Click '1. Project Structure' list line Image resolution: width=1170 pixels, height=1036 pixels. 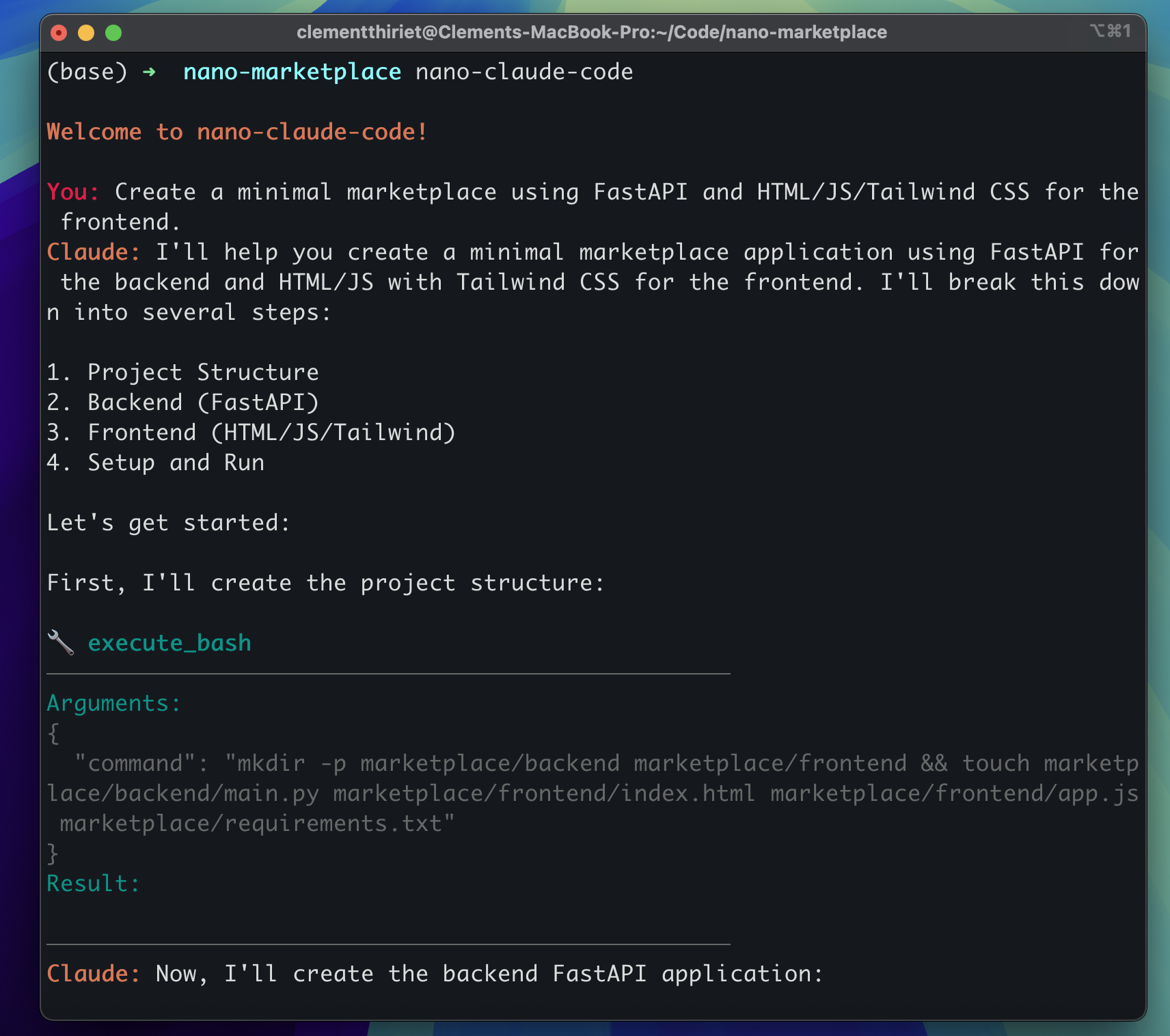tap(182, 372)
